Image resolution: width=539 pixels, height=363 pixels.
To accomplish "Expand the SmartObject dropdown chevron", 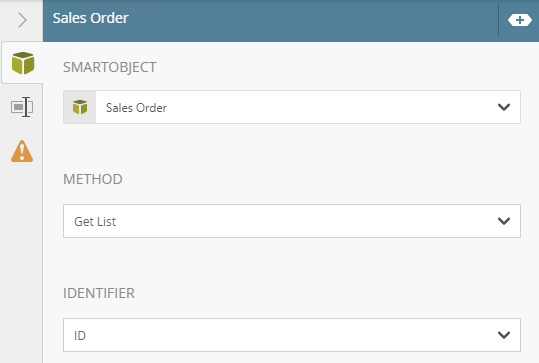I will [x=504, y=107].
